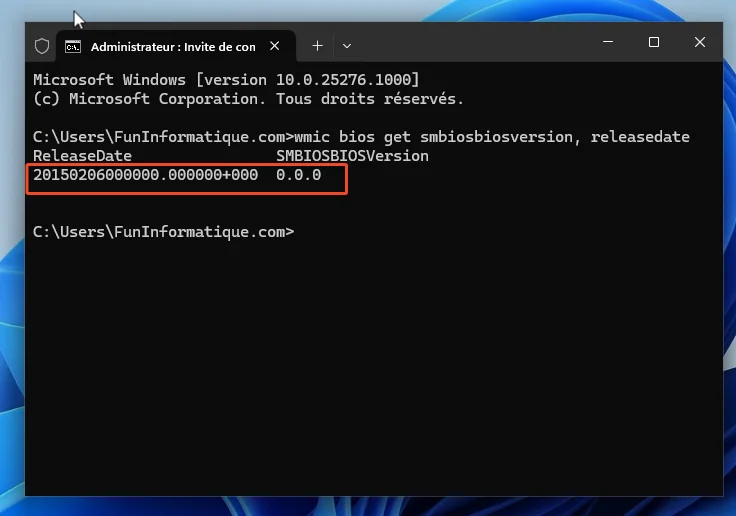Click the Microsoft Windows version line
This screenshot has width=736, height=516.
tap(226, 79)
